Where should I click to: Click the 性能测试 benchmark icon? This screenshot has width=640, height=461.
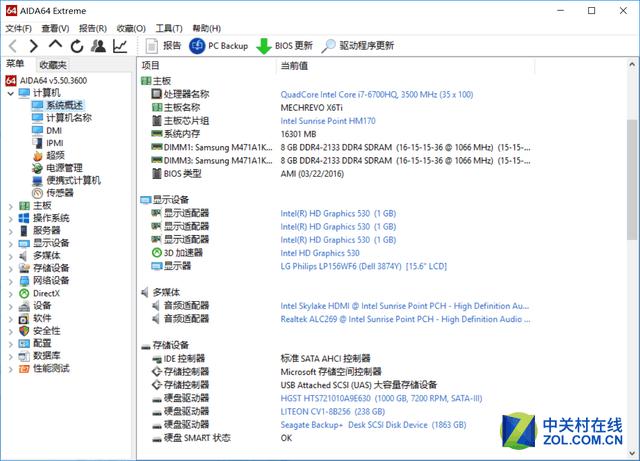click(x=24, y=369)
